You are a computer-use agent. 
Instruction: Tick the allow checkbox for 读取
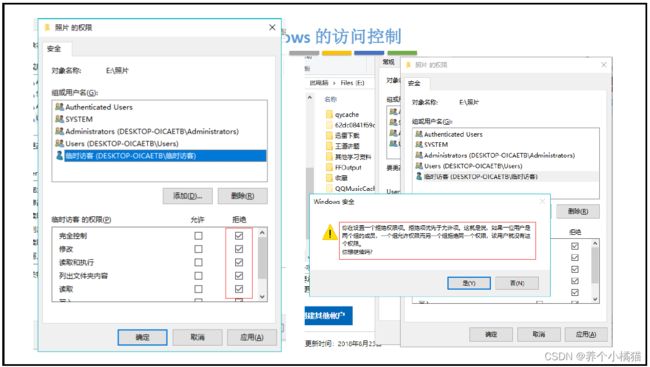pos(199,289)
